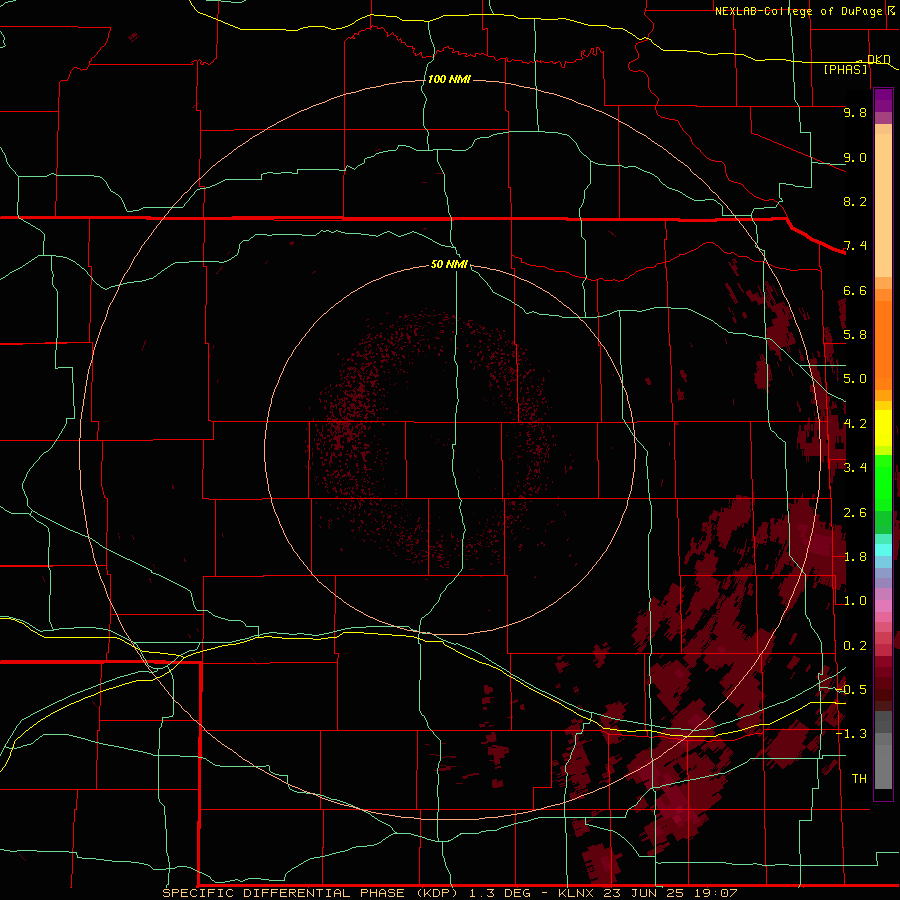Click the 5.0 legend value
This screenshot has height=900, width=900.
855,379
